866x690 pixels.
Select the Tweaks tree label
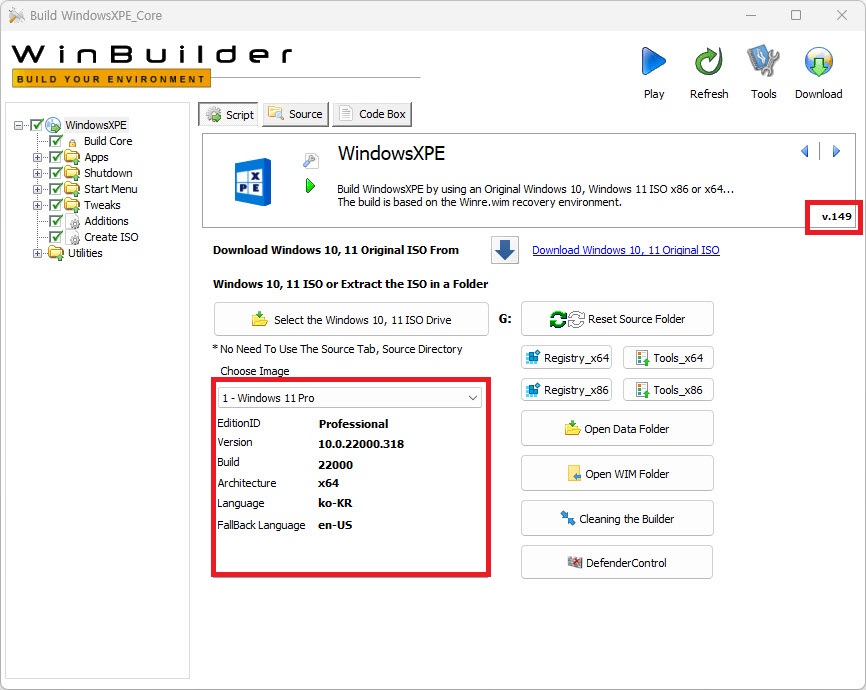tap(102, 205)
